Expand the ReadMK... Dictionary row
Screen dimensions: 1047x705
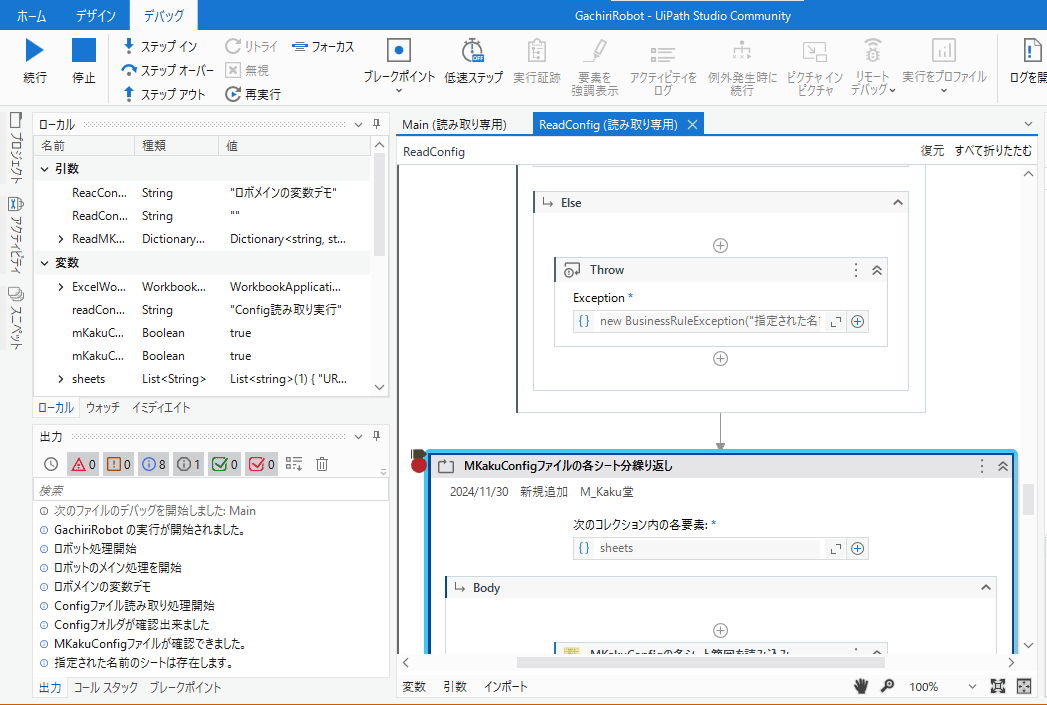61,239
